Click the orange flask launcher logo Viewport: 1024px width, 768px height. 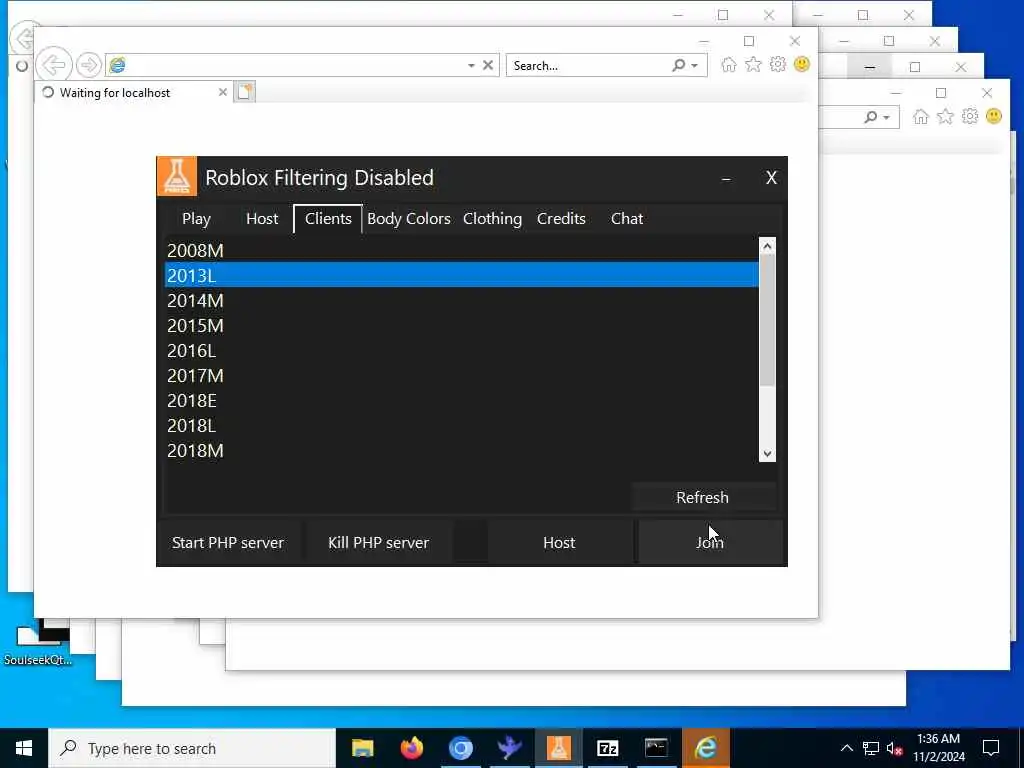tap(177, 176)
